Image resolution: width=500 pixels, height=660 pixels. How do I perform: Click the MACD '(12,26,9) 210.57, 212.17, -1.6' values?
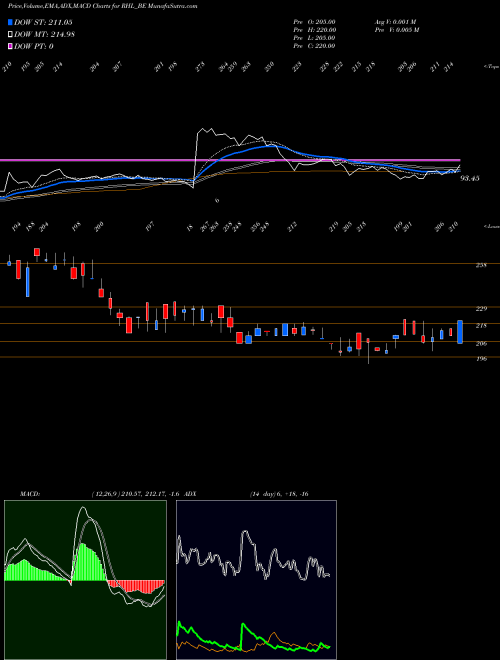point(136,494)
